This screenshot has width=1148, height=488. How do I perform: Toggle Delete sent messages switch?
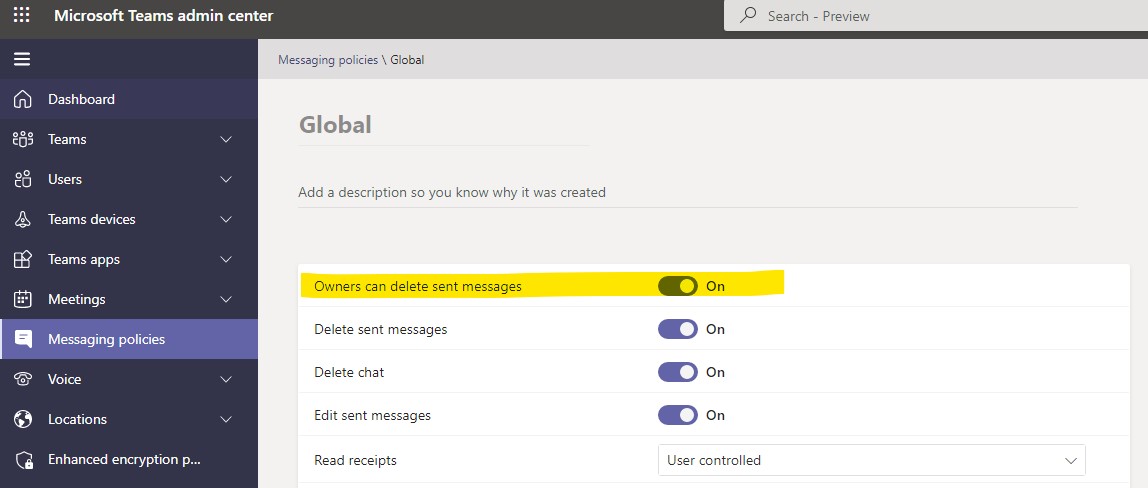click(678, 329)
